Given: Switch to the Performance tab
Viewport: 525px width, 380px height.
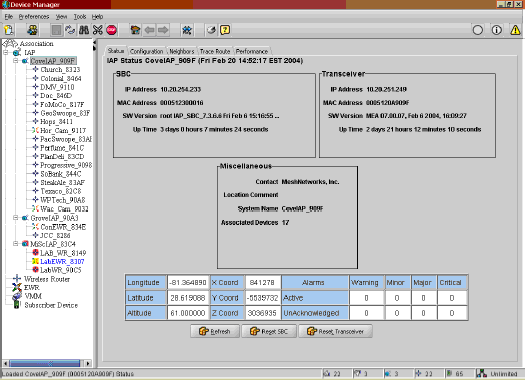Looking at the screenshot, I should tap(252, 51).
